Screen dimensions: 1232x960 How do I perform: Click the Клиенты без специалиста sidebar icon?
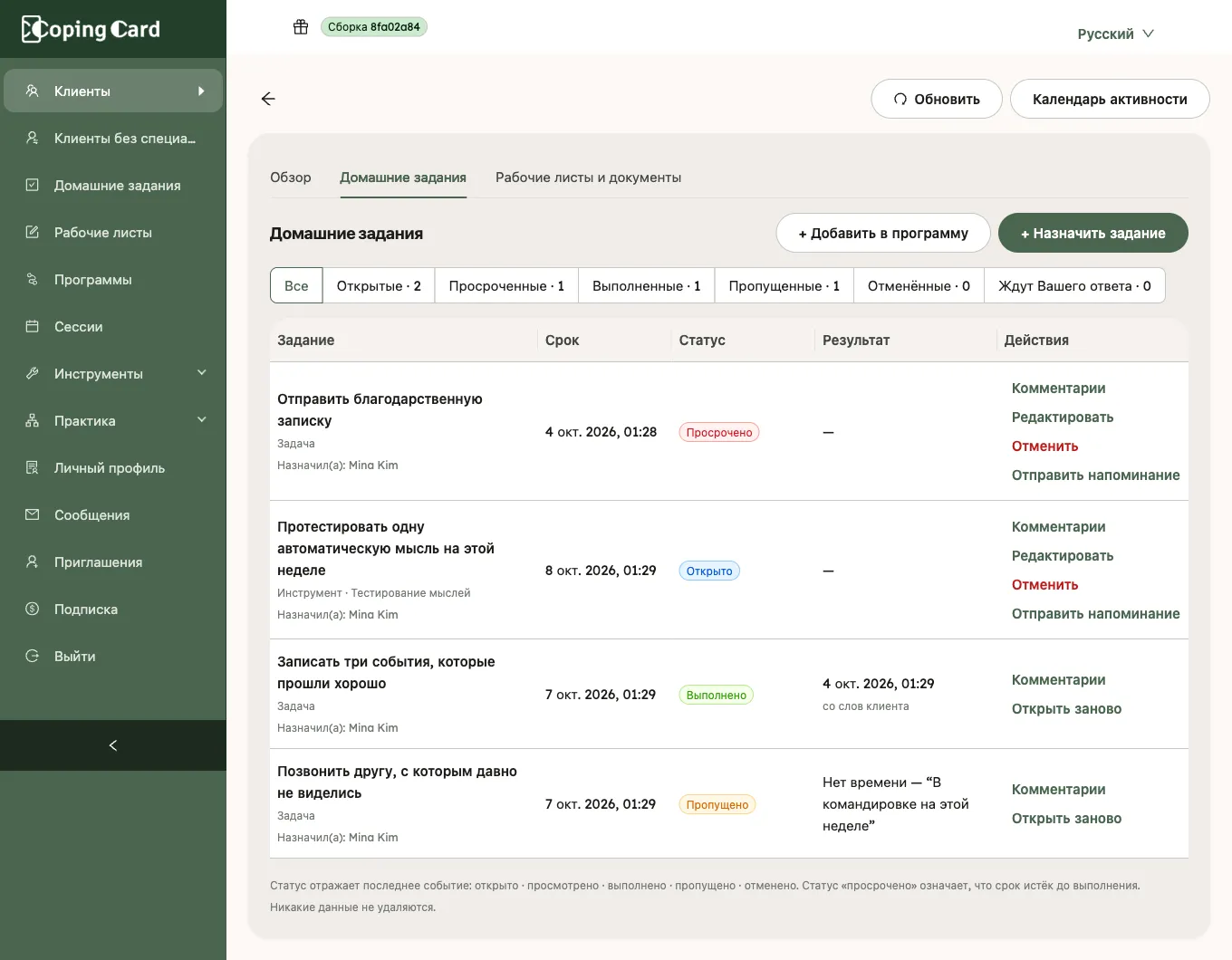tap(33, 138)
